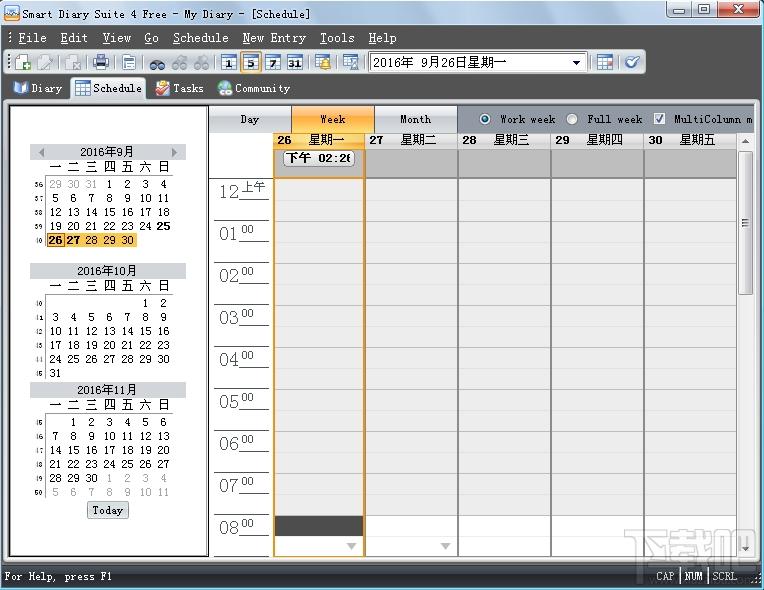Image resolution: width=764 pixels, height=590 pixels.
Task: Open the Community tab
Action: click(x=254, y=88)
